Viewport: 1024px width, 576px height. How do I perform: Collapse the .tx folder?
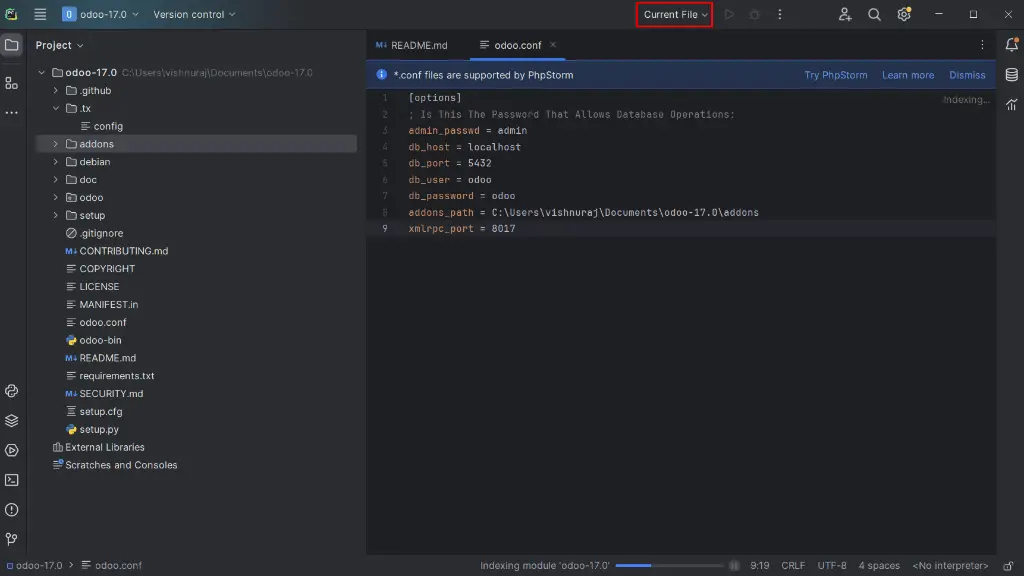[x=56, y=108]
